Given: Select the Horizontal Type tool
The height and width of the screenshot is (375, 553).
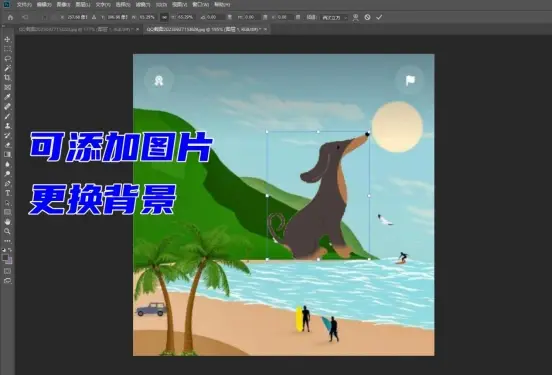Looking at the screenshot, I should point(7,193).
